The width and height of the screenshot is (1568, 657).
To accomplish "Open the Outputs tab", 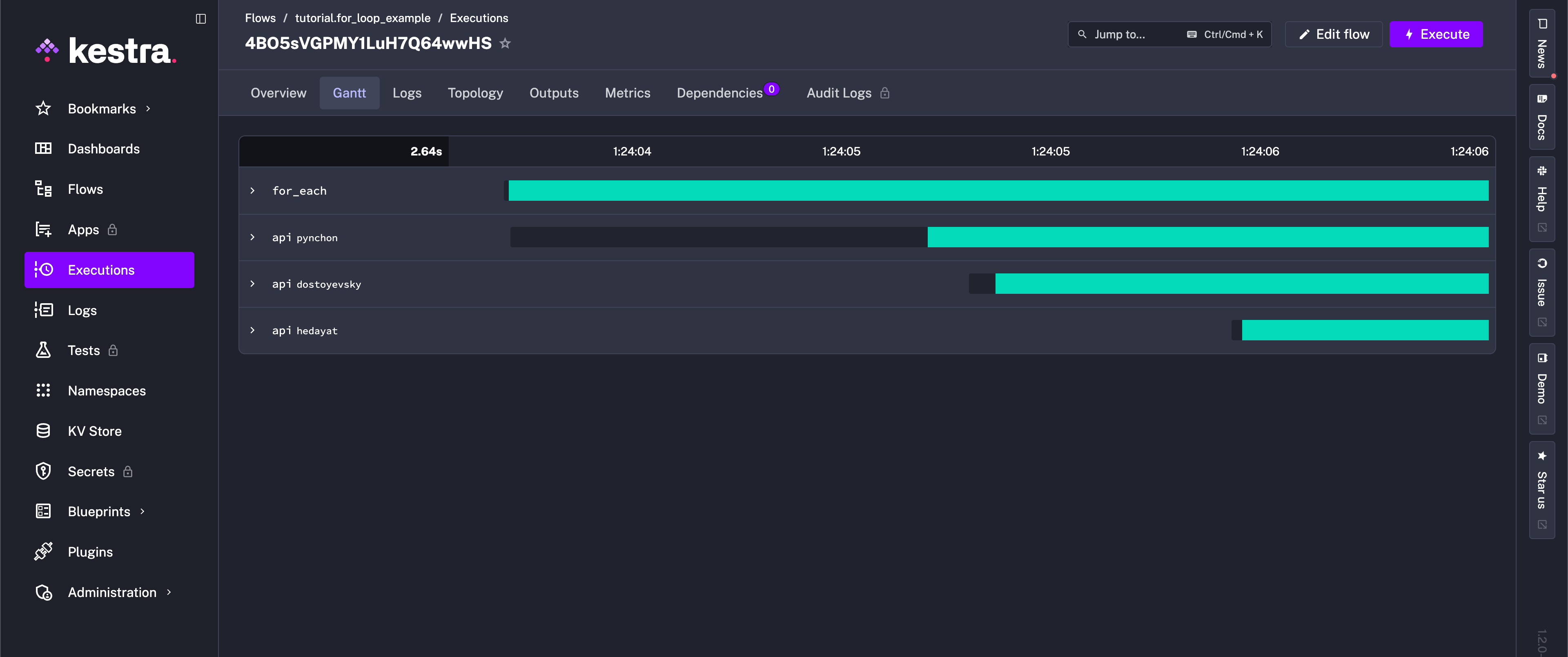I will [553, 93].
